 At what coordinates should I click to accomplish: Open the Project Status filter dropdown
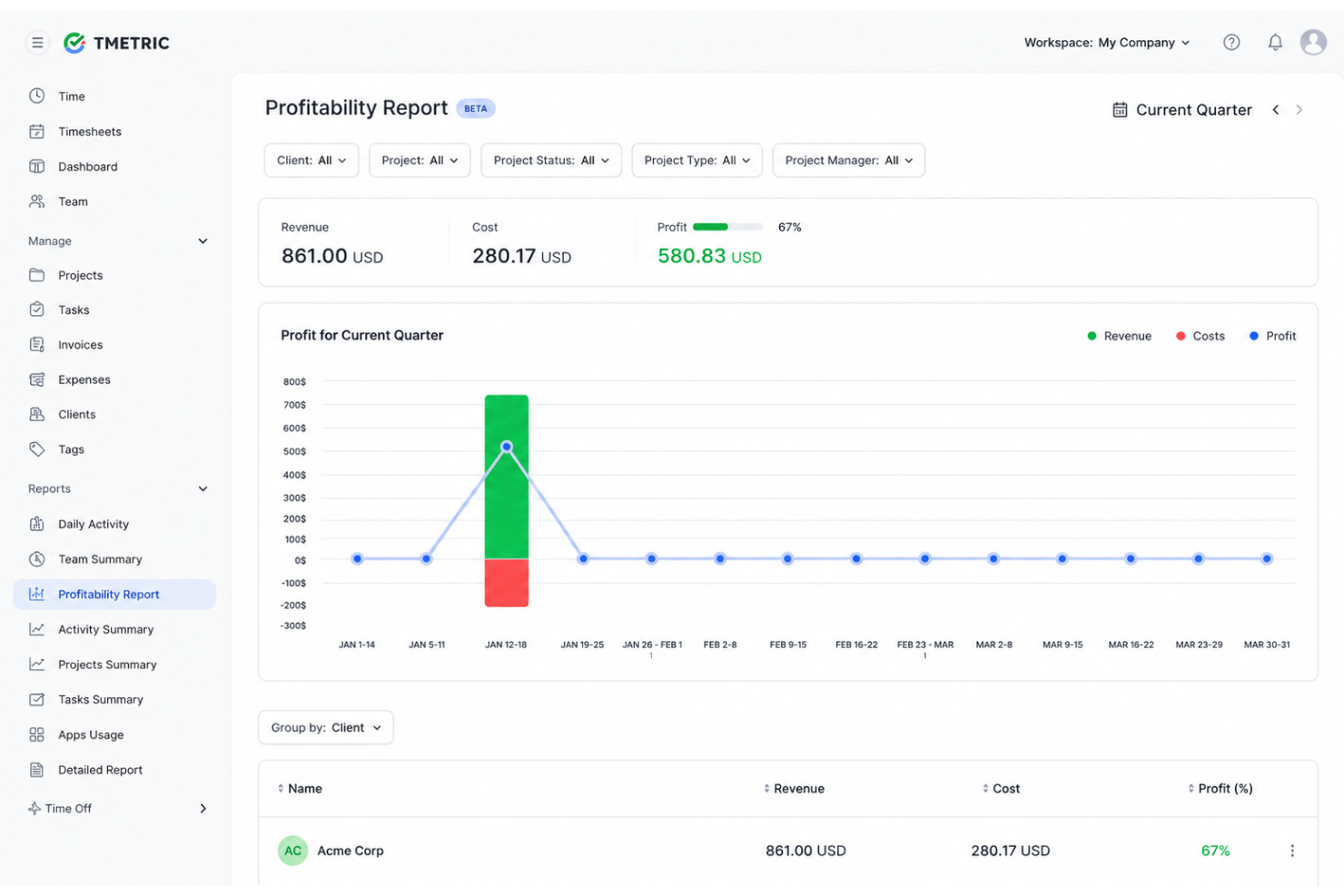point(551,161)
